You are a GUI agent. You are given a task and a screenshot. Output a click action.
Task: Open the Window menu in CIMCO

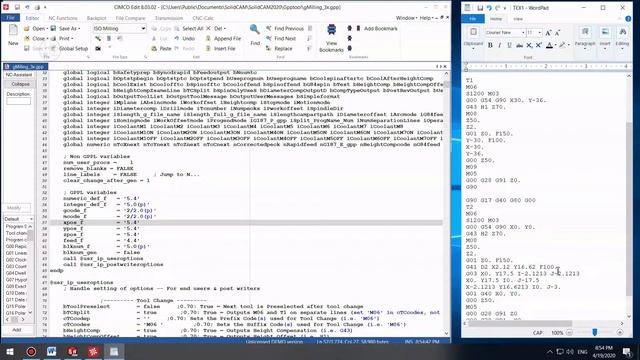[x=406, y=18]
